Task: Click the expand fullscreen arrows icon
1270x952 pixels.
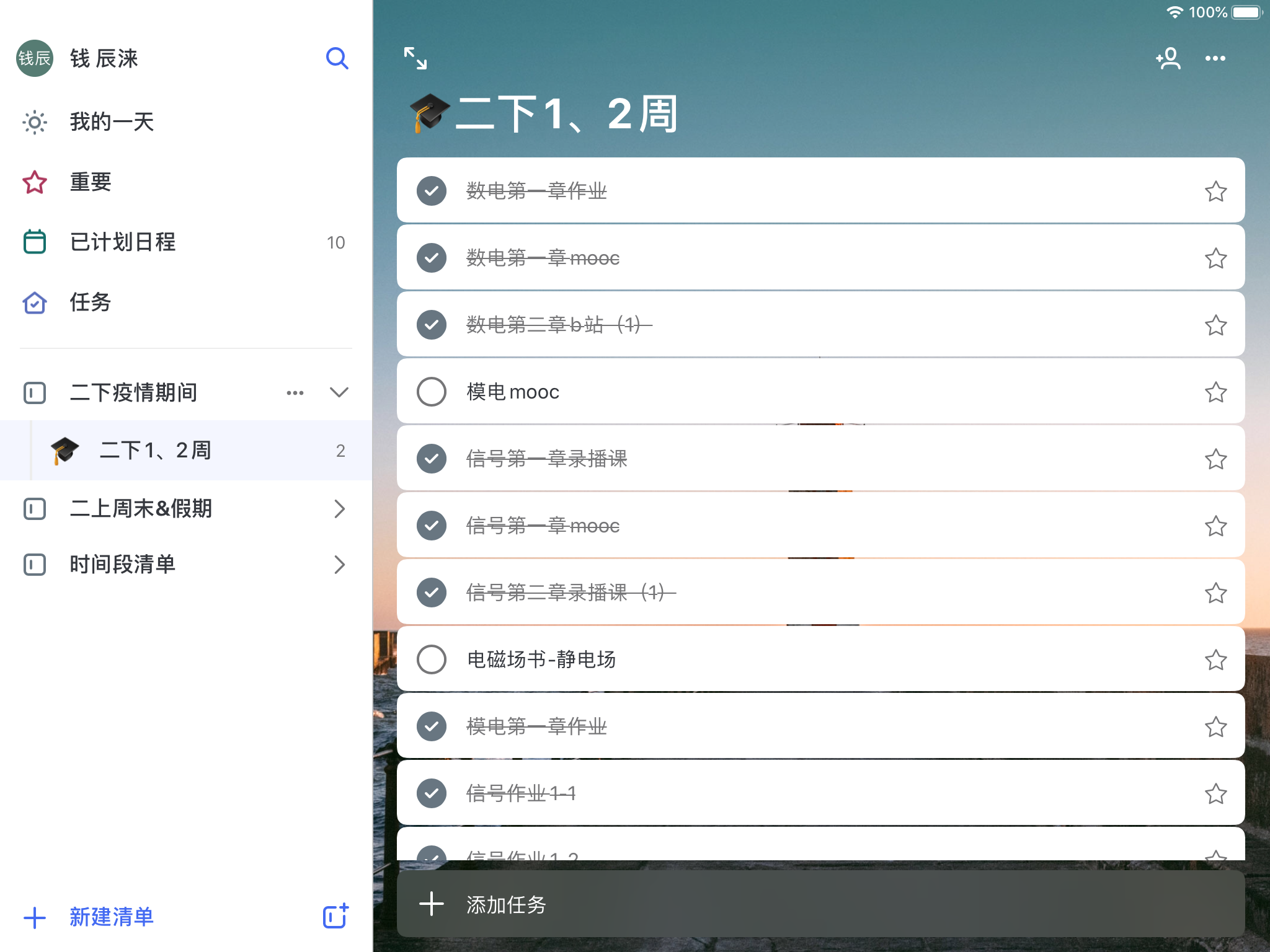Action: [x=415, y=58]
